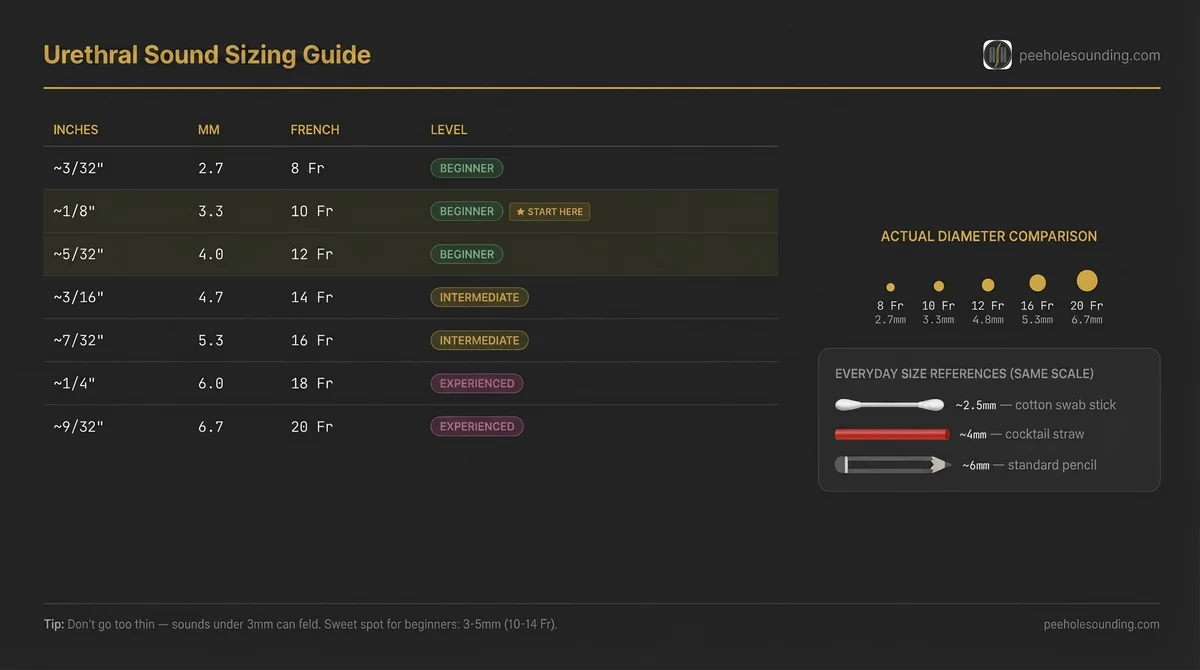The height and width of the screenshot is (670, 1200).
Task: Toggle the EXPERIENCED badge for 18 Fr
Action: [477, 383]
